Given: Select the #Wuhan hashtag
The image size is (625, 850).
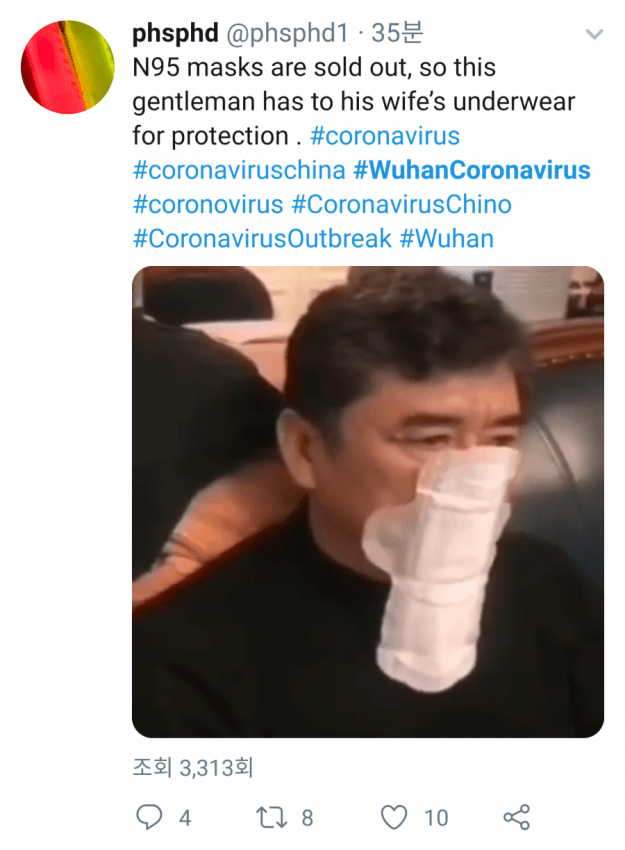Looking at the screenshot, I should tap(447, 239).
